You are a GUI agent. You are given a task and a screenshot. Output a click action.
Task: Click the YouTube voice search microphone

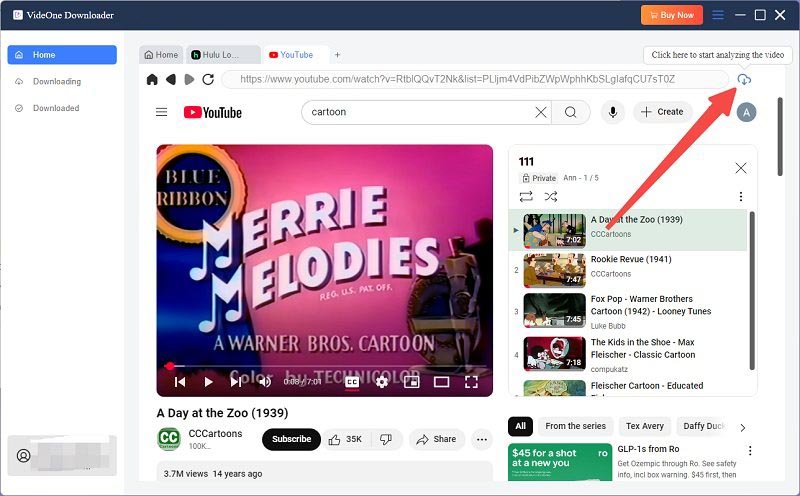point(613,112)
